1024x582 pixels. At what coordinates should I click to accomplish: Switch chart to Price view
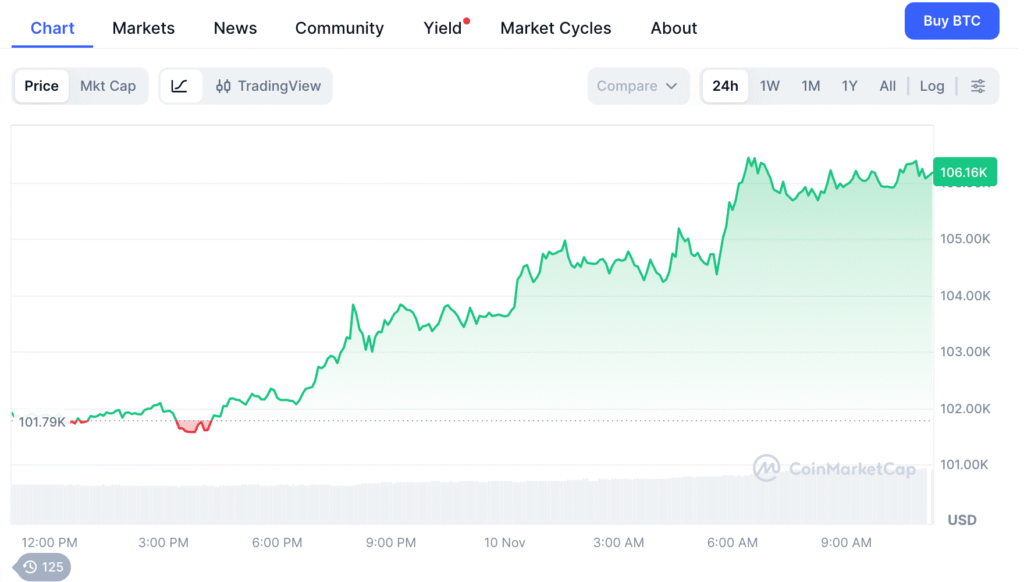click(x=41, y=86)
